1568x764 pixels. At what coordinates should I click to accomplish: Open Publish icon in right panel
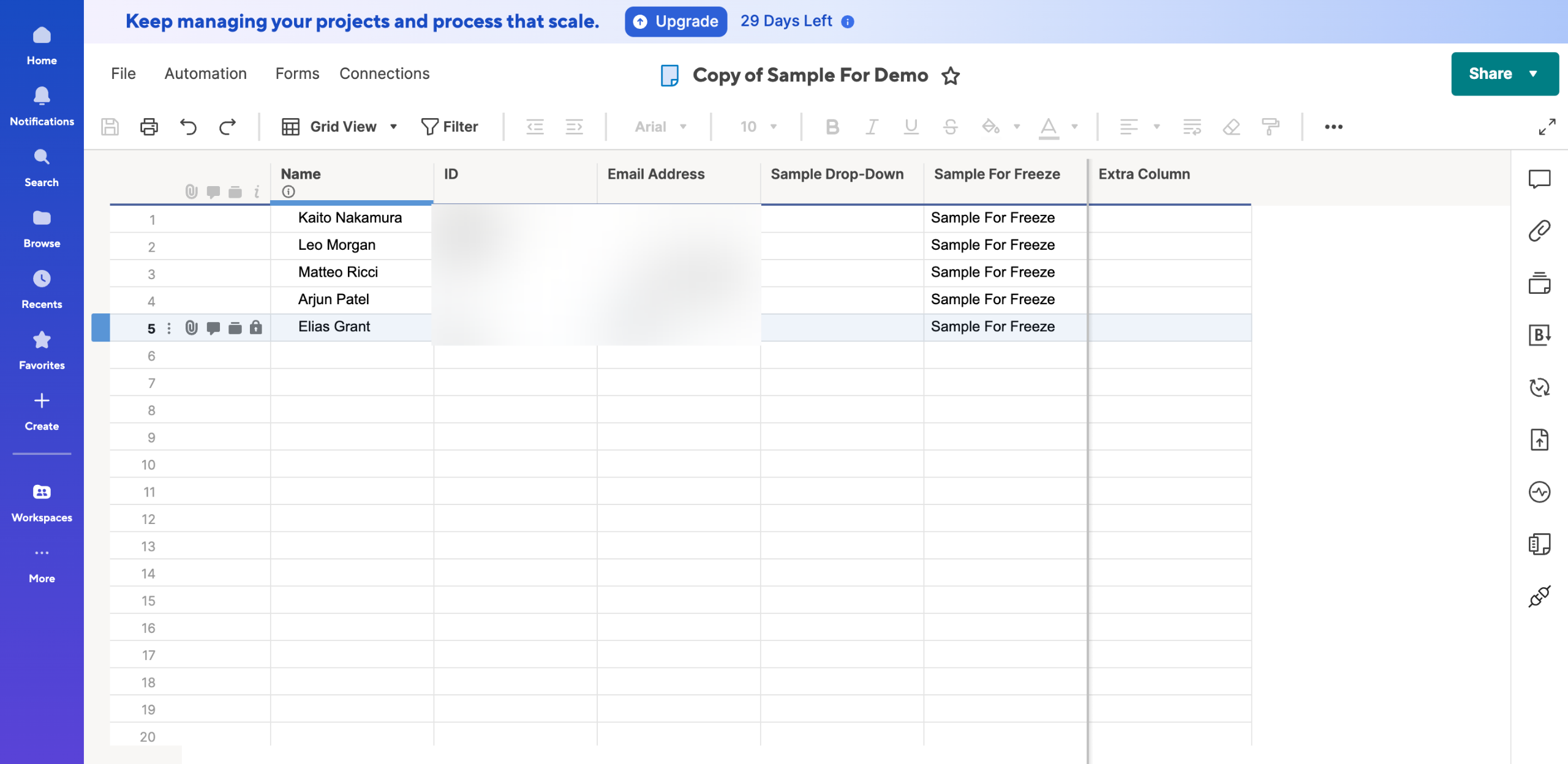tap(1539, 440)
